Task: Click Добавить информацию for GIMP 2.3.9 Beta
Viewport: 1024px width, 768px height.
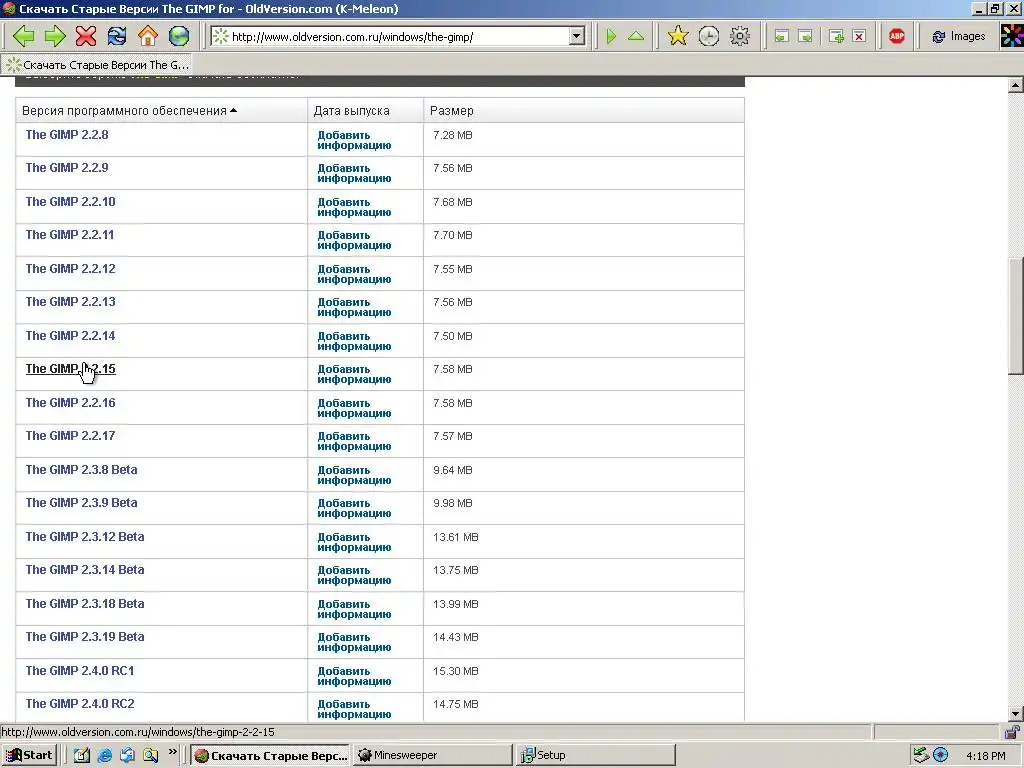Action: click(354, 508)
